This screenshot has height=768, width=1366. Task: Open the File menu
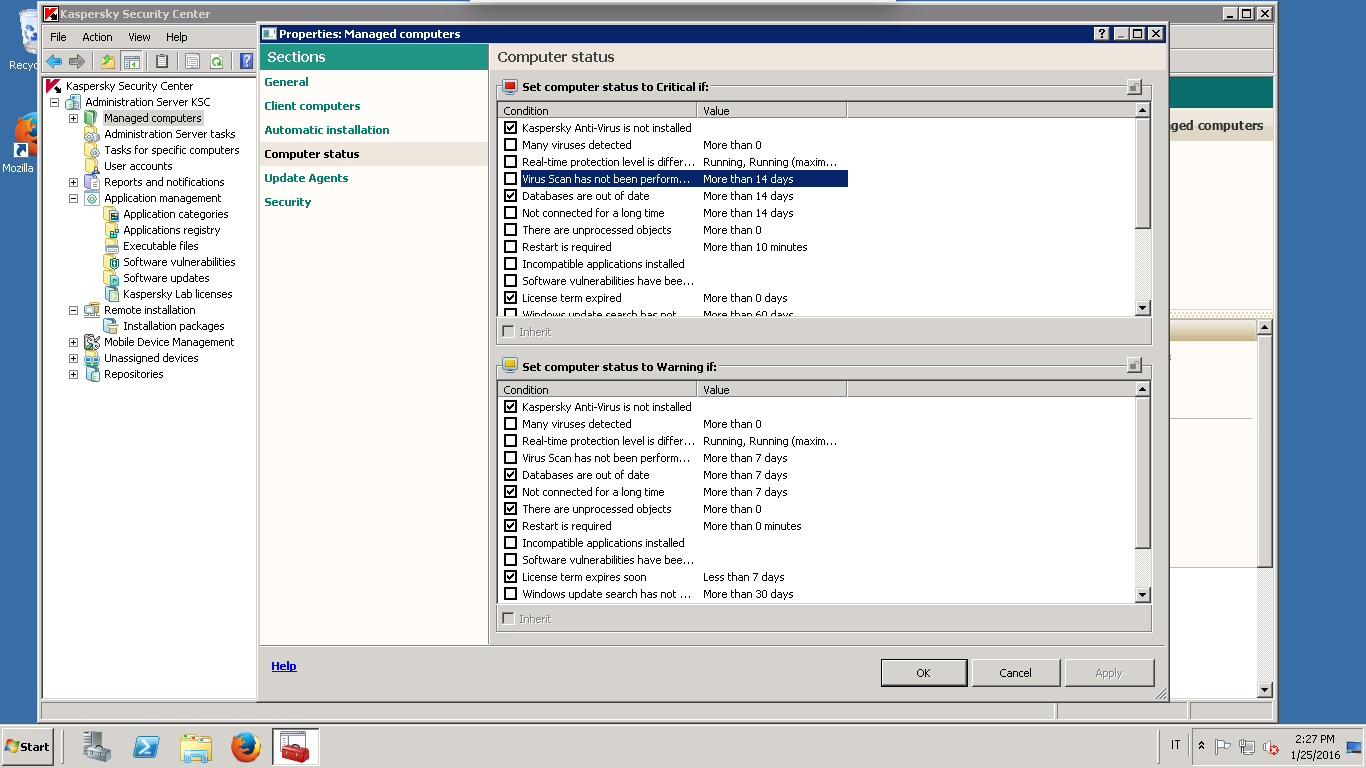(58, 37)
